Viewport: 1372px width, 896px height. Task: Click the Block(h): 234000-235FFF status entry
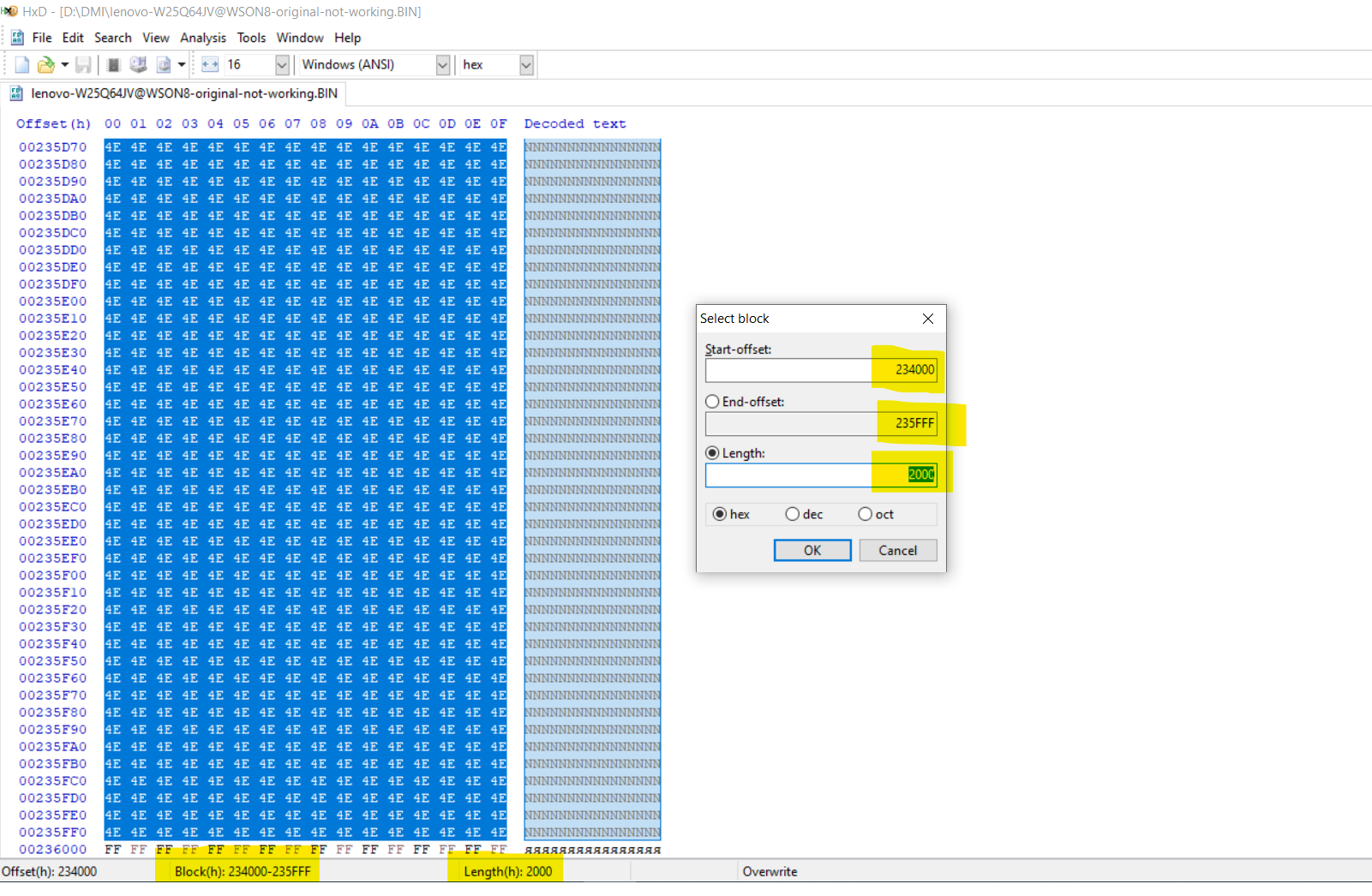click(243, 872)
